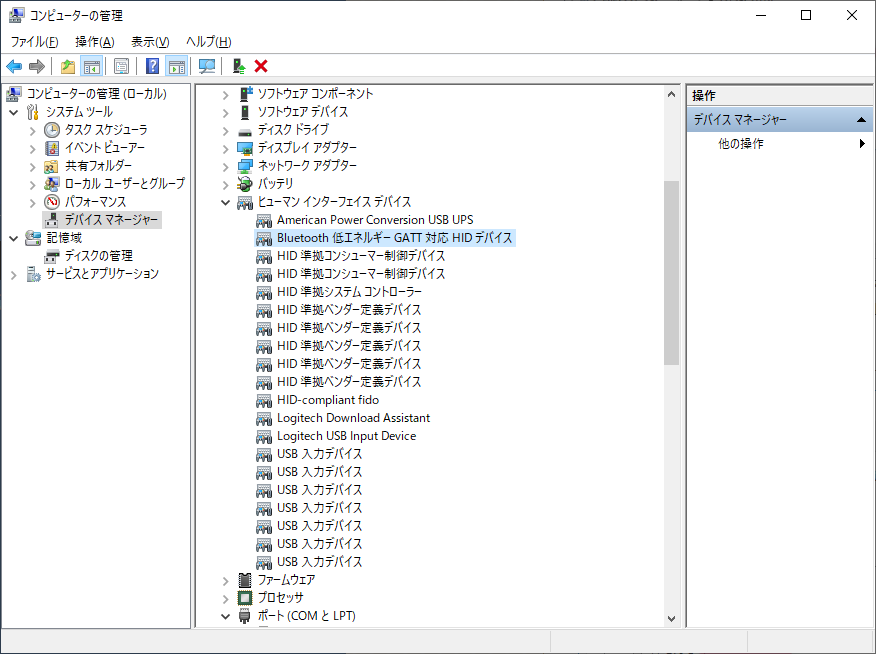Collapse the システム ツール tree node

tap(14, 112)
